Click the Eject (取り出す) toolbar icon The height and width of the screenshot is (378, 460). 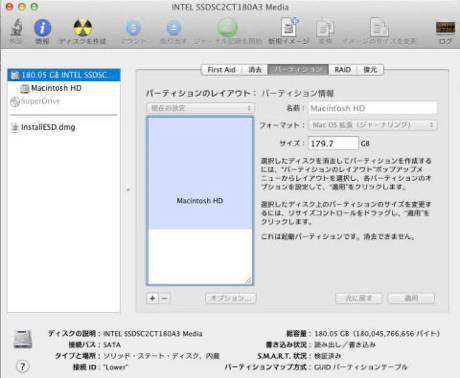pos(174,28)
